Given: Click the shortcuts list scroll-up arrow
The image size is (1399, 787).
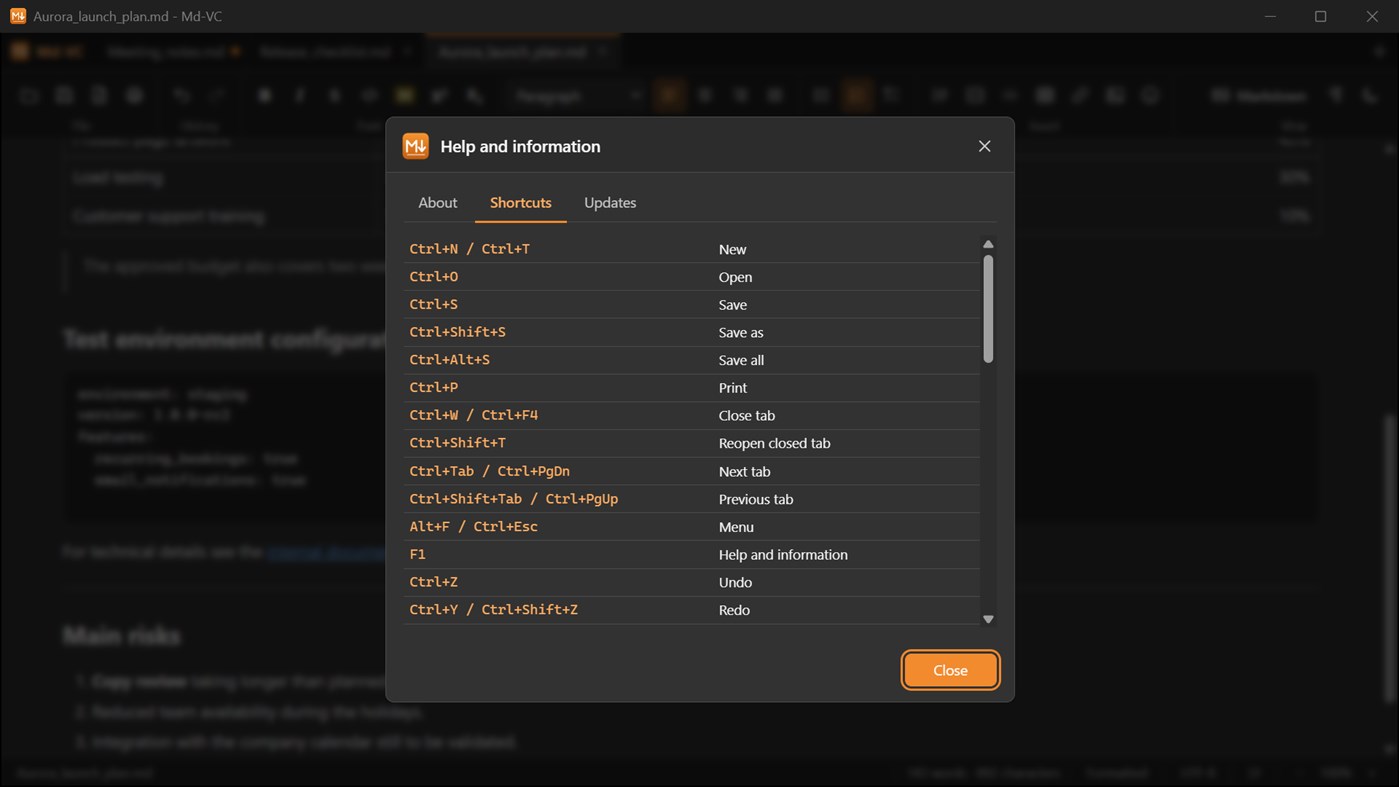Looking at the screenshot, I should click(x=988, y=244).
